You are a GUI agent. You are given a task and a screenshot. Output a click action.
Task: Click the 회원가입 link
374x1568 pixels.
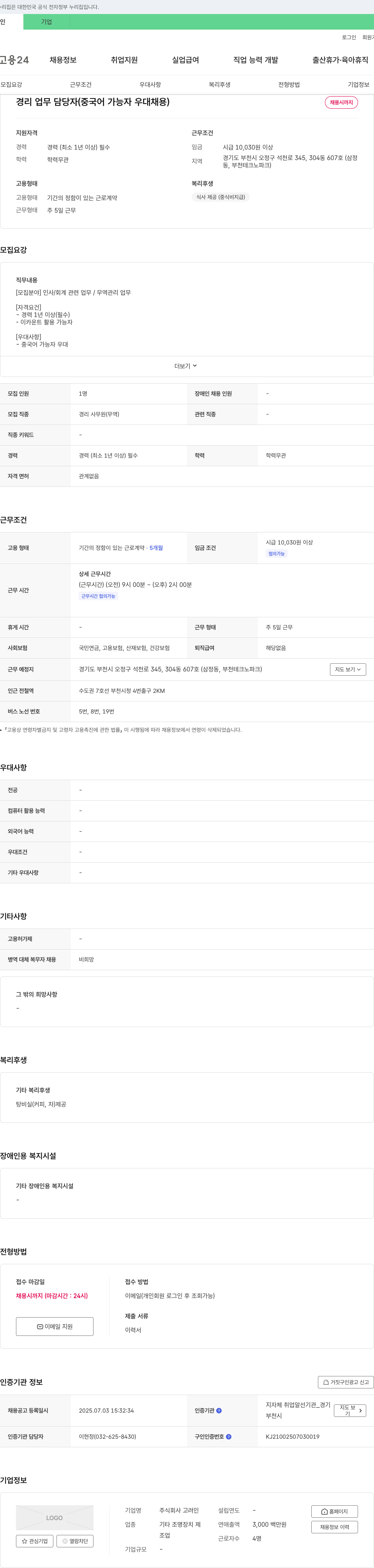[x=368, y=37]
